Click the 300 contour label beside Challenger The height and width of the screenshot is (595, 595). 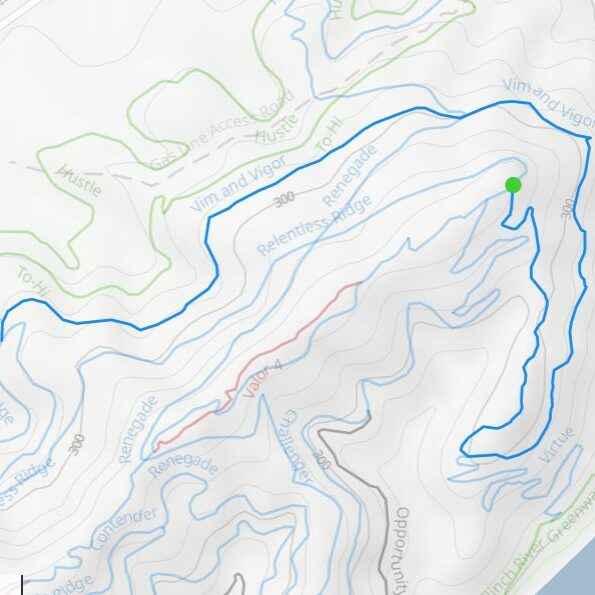[x=322, y=460]
